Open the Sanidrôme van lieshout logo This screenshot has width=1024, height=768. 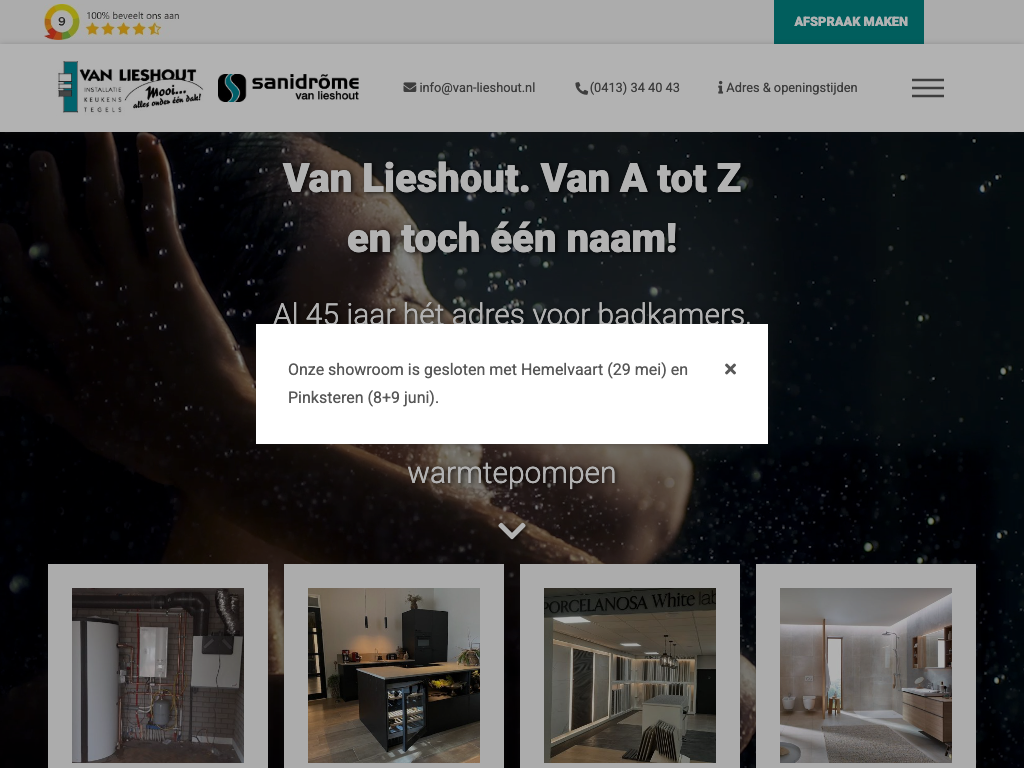pos(288,88)
